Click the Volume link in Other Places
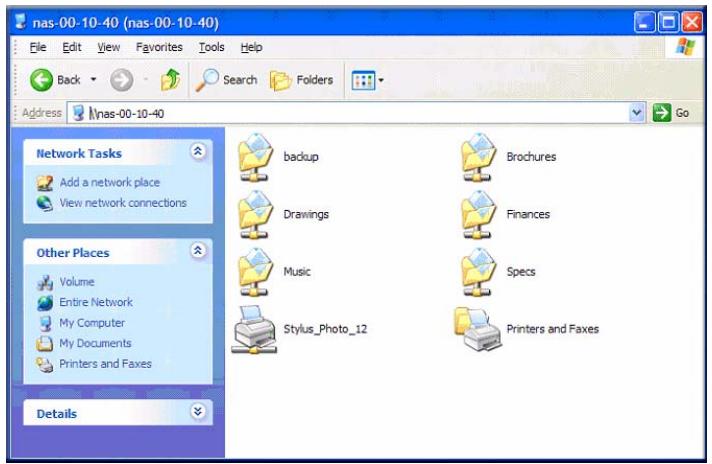 [x=77, y=282]
